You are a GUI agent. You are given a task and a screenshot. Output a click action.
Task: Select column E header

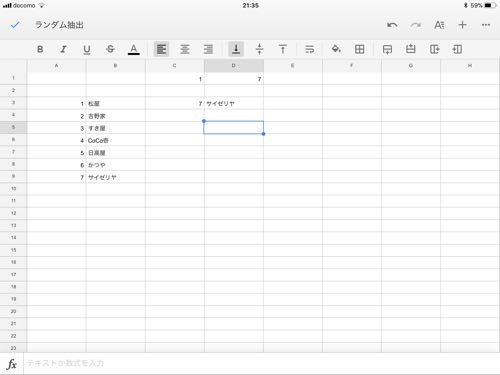[293, 66]
